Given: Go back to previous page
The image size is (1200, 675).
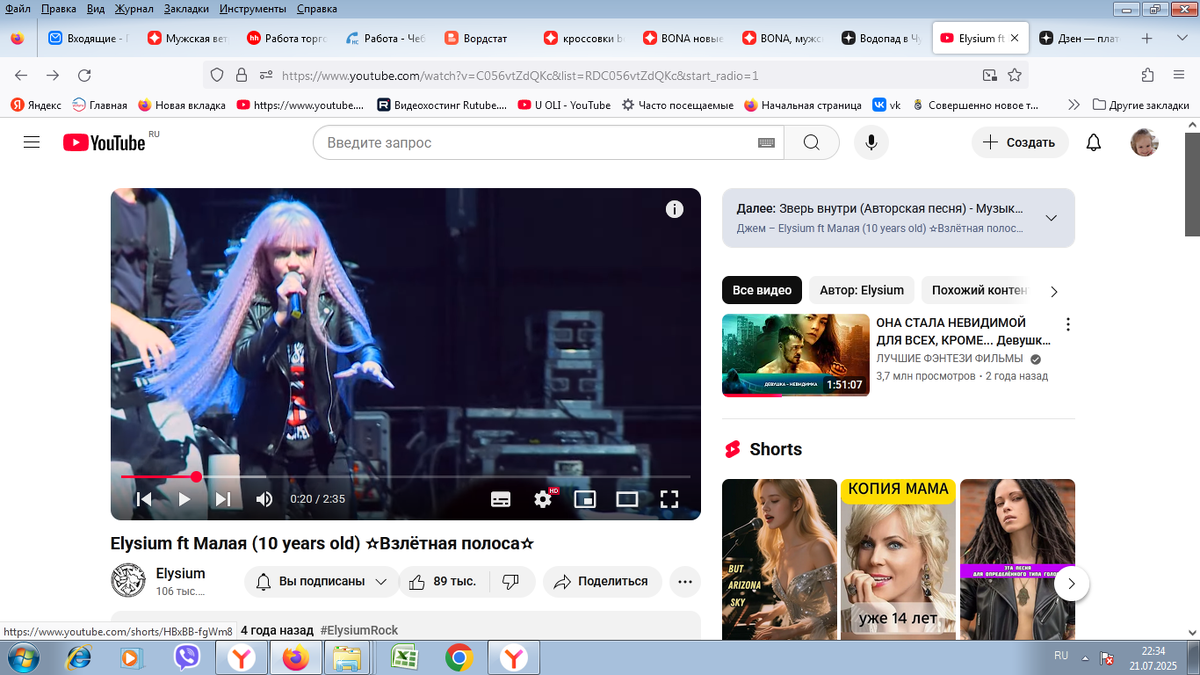Looking at the screenshot, I should (x=21, y=75).
